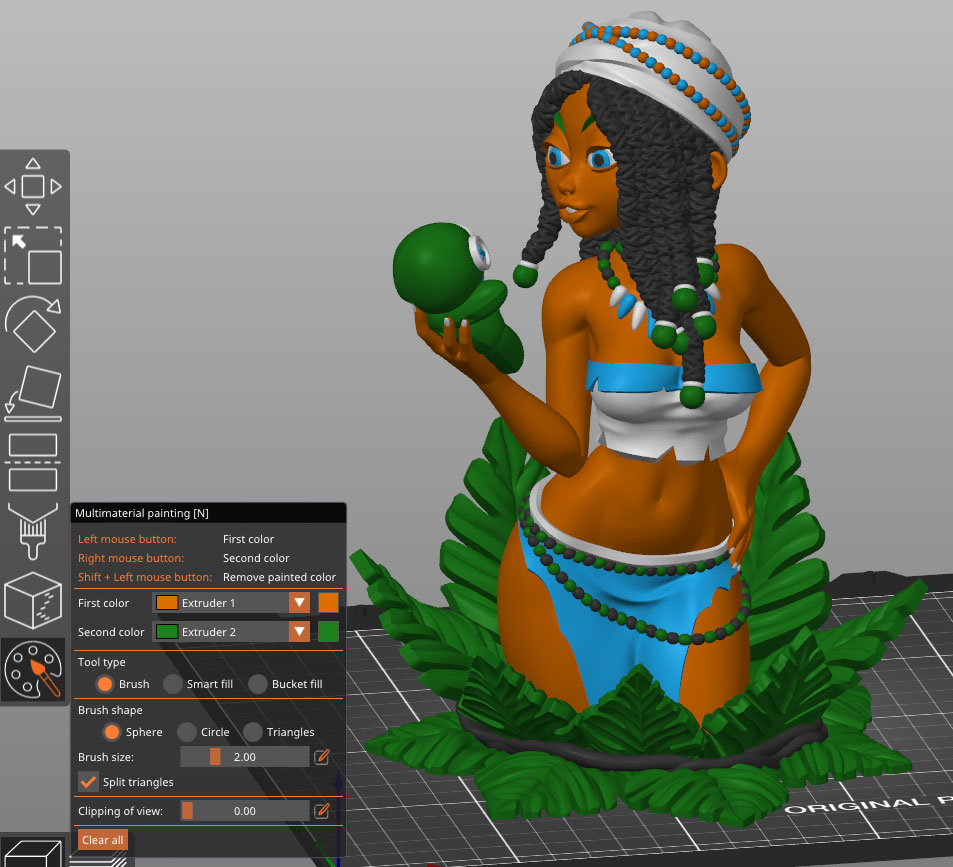Open the Paint-on supports tool
The image size is (953, 867).
pyautogui.click(x=33, y=531)
